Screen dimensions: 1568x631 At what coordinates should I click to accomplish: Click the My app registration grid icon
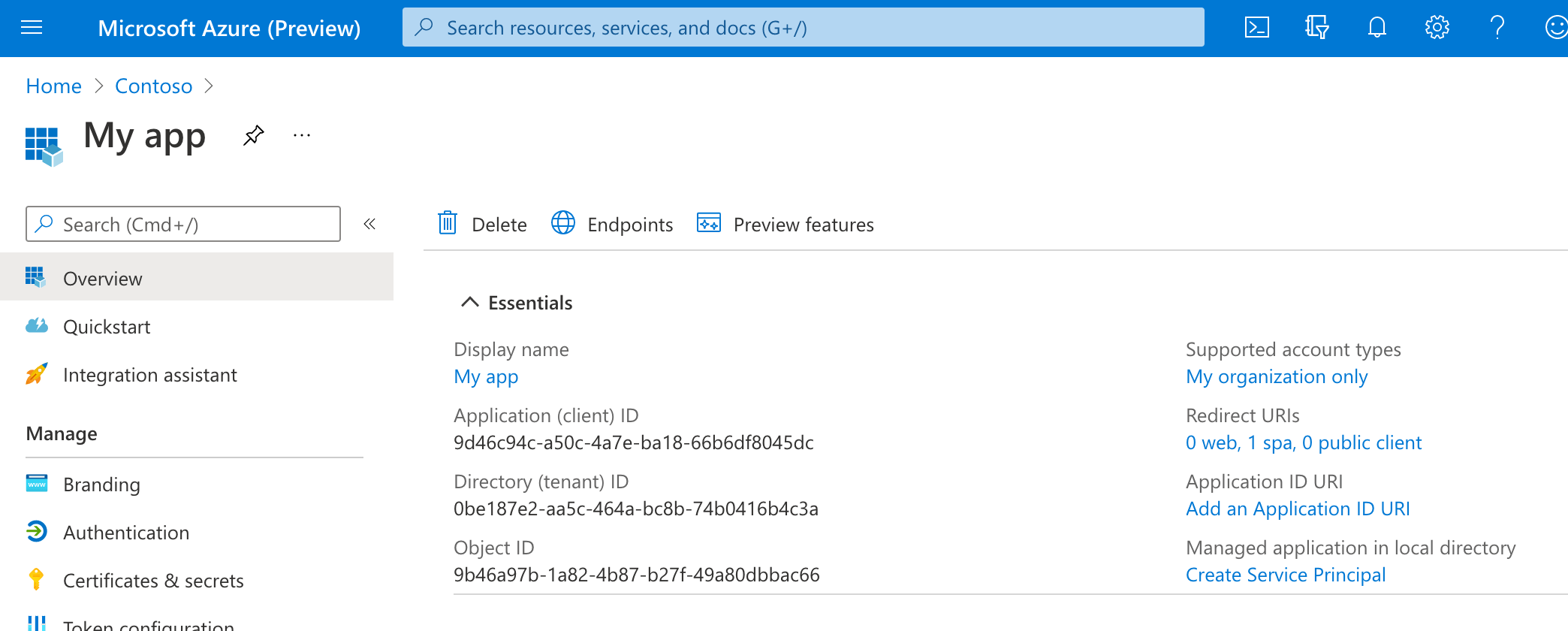coord(44,146)
